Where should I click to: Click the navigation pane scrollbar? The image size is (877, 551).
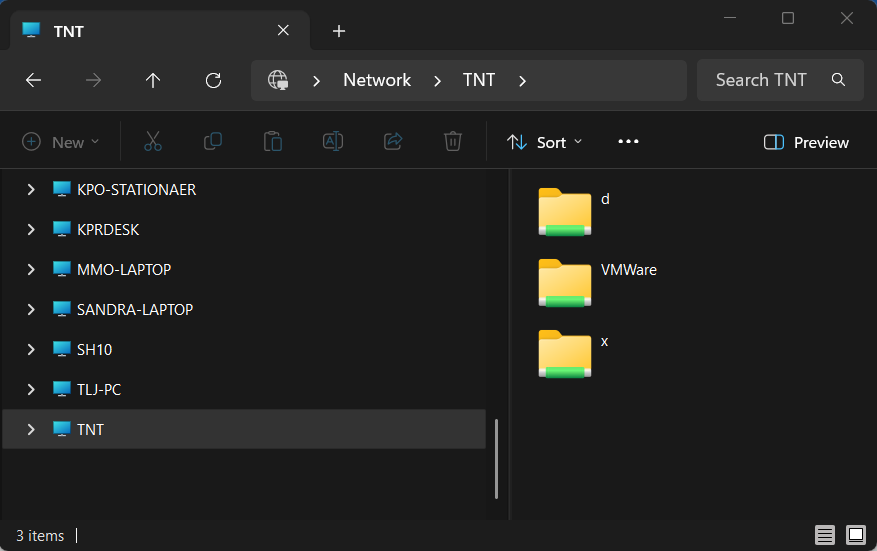click(496, 459)
